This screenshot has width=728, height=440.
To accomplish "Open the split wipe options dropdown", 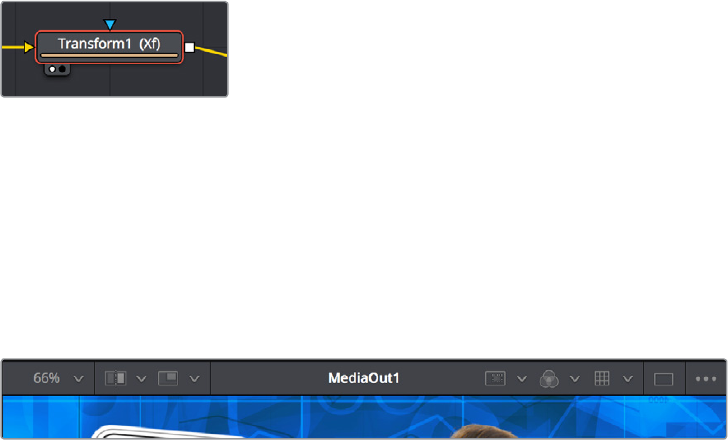I will pyautogui.click(x=142, y=379).
